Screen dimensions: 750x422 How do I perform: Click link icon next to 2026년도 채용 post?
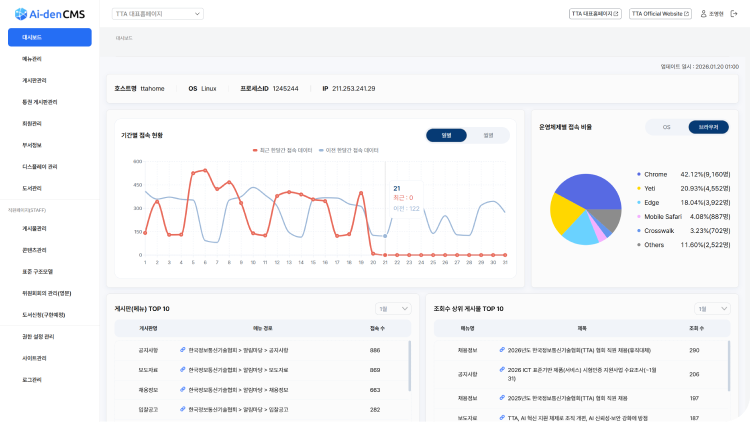tap(503, 351)
